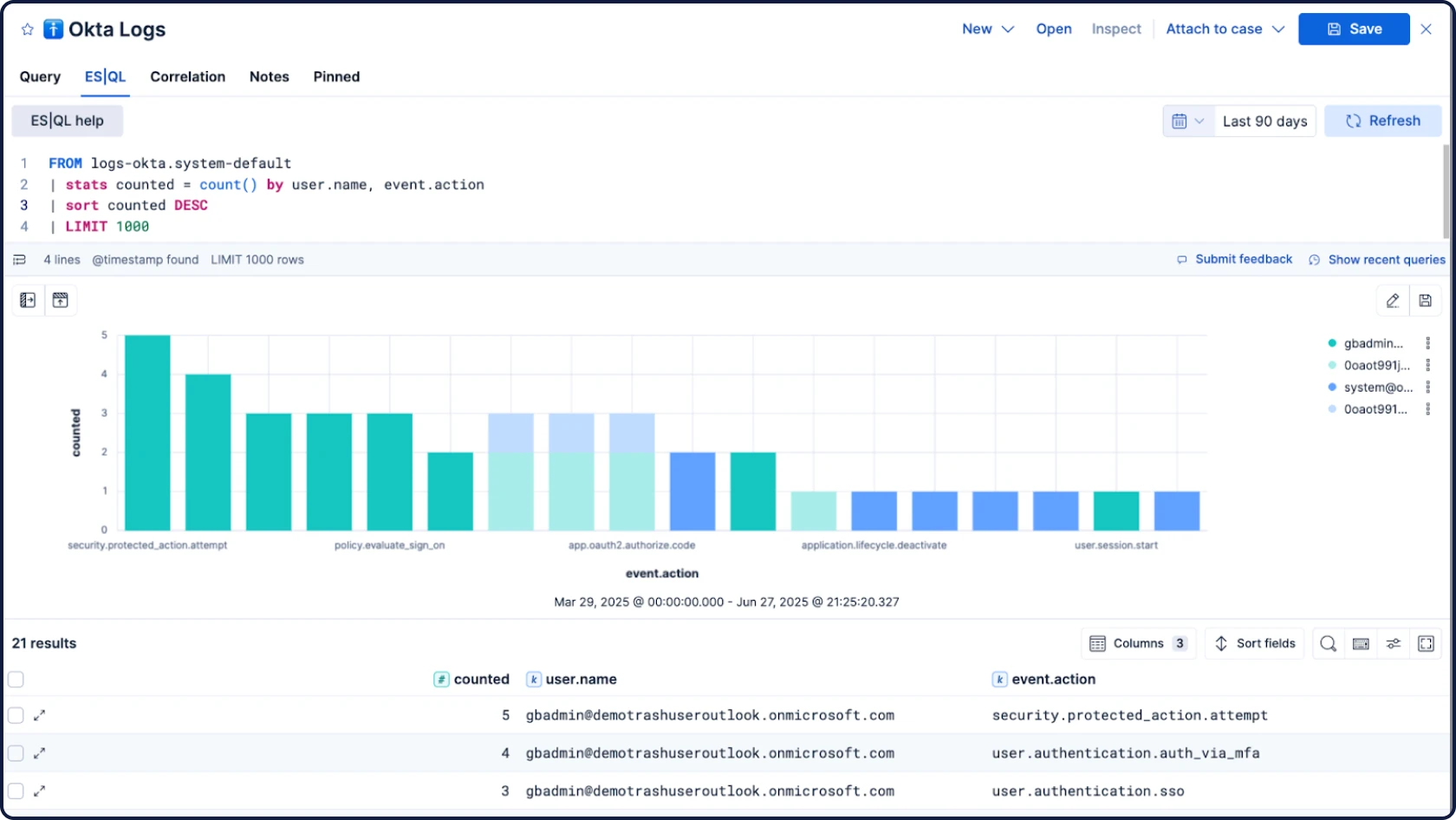Screen dimensions: 1456x820
Task: Expand details for user.authentication.sso row
Action: 39,791
